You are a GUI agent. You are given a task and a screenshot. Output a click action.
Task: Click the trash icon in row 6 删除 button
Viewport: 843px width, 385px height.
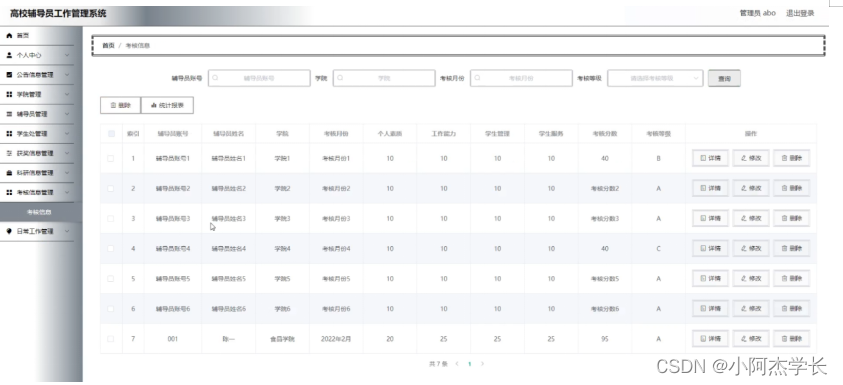tap(784, 309)
